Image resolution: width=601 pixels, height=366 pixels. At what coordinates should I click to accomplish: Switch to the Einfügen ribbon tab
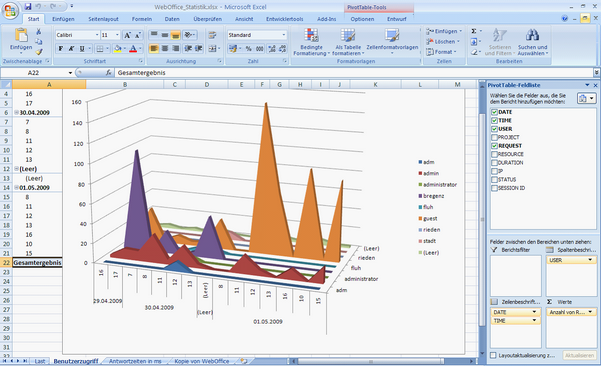pyautogui.click(x=63, y=19)
